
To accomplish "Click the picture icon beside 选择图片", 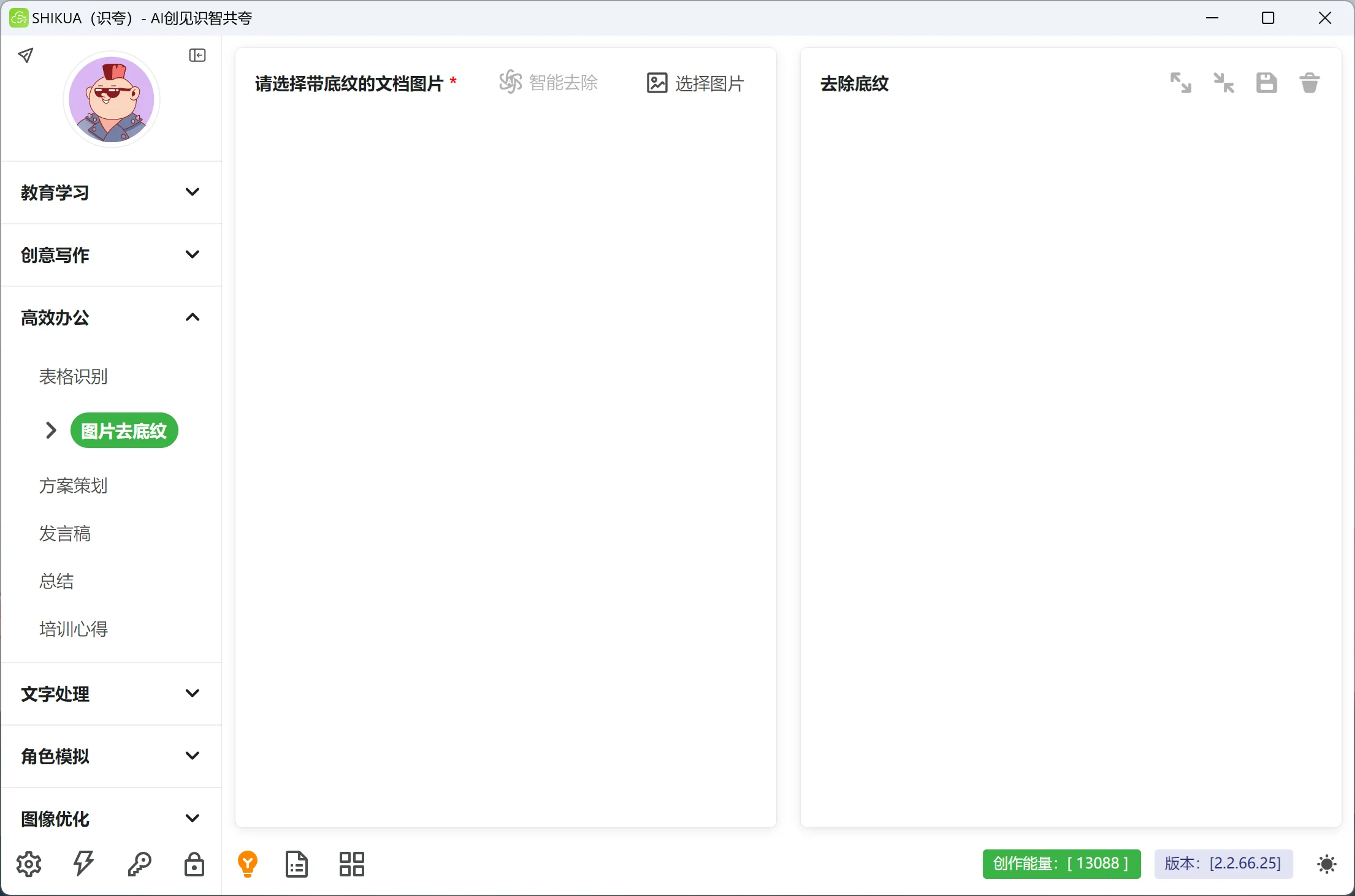I will (x=657, y=83).
